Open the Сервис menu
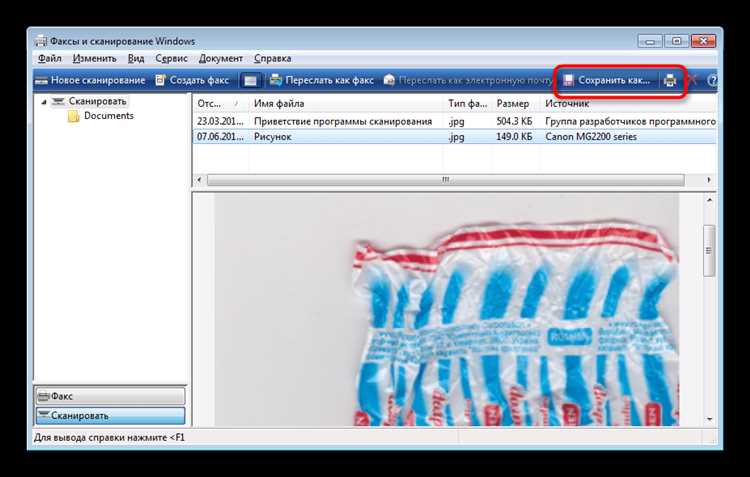This screenshot has height=477, width=750. (171, 58)
